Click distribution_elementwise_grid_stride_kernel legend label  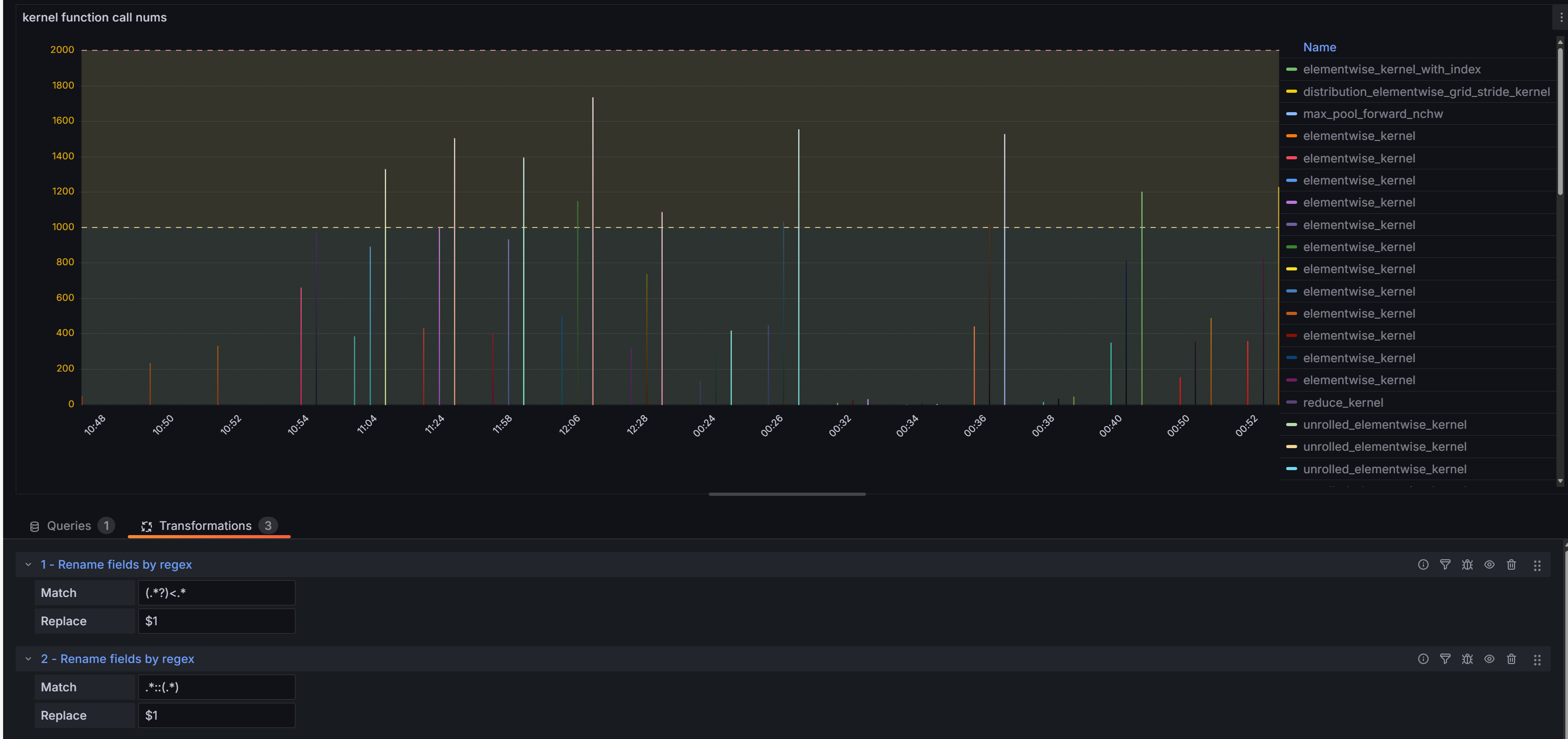(1426, 92)
